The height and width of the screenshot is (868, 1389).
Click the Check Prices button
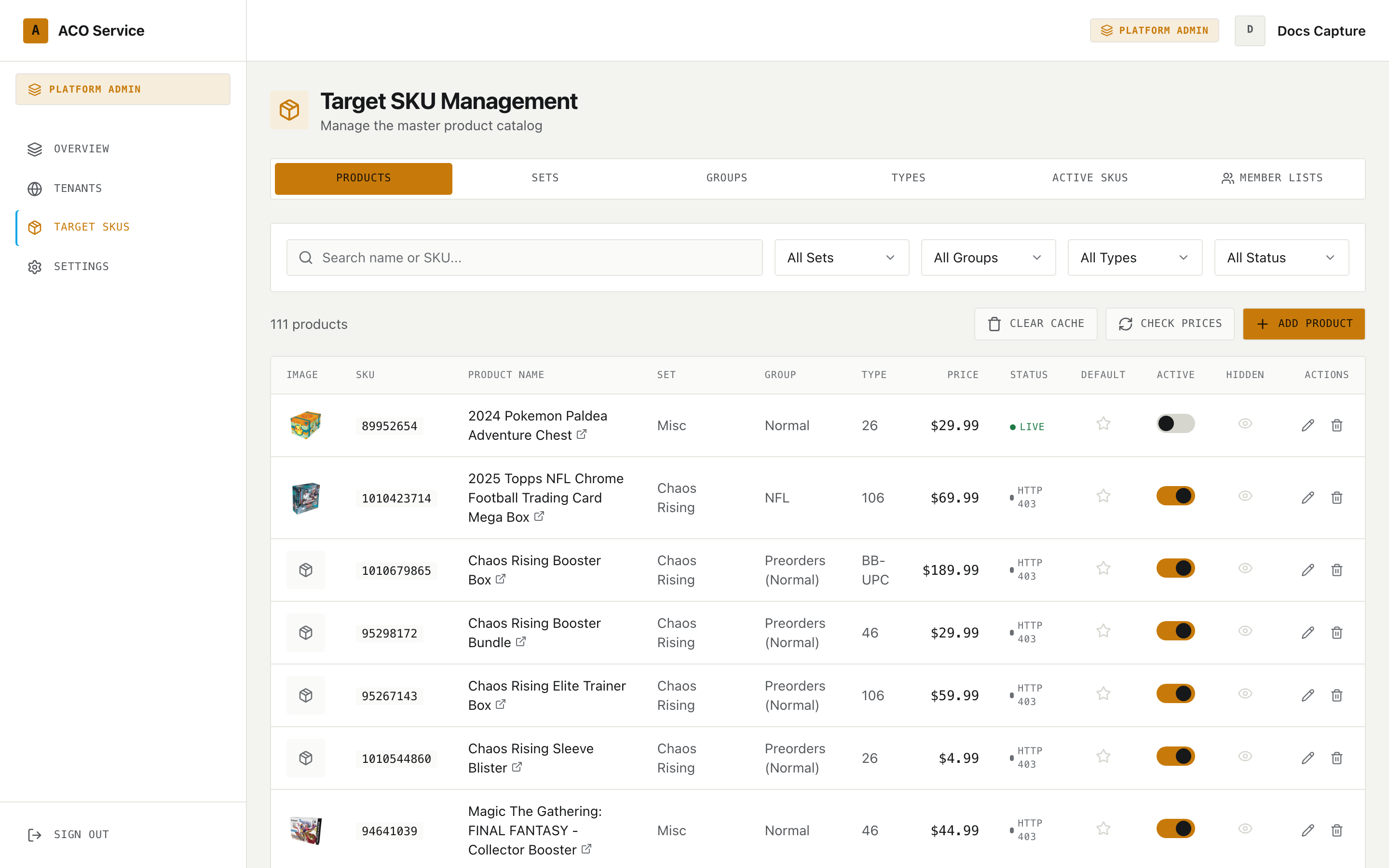coord(1170,324)
